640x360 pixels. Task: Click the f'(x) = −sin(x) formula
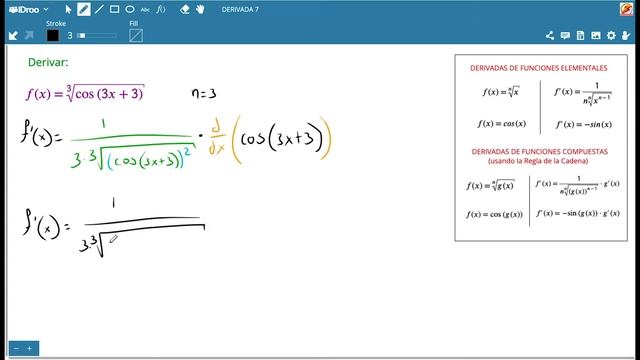pos(584,124)
